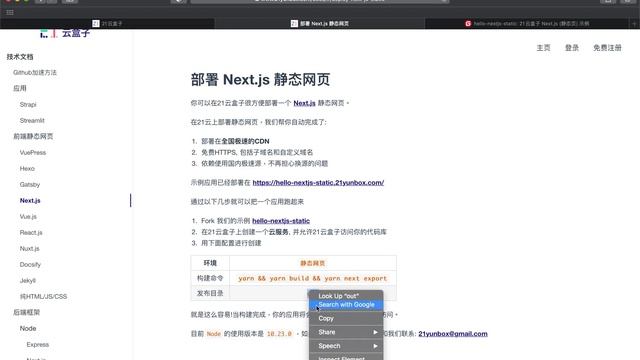The height and width of the screenshot is (360, 640).
Task: Expand the Speech submenu in context menu
Action: pyautogui.click(x=346, y=346)
